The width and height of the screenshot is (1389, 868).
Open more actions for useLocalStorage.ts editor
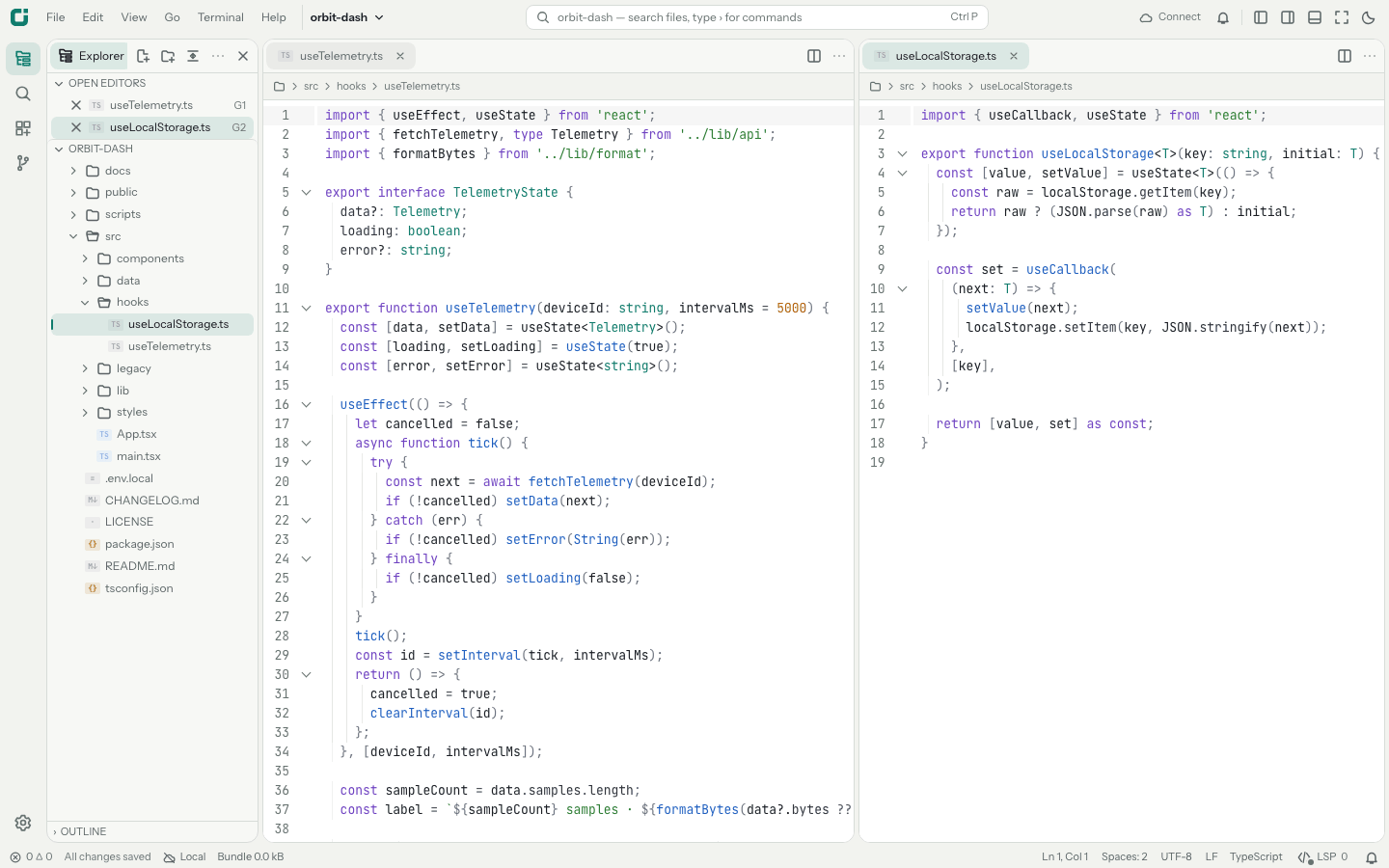(x=1370, y=56)
